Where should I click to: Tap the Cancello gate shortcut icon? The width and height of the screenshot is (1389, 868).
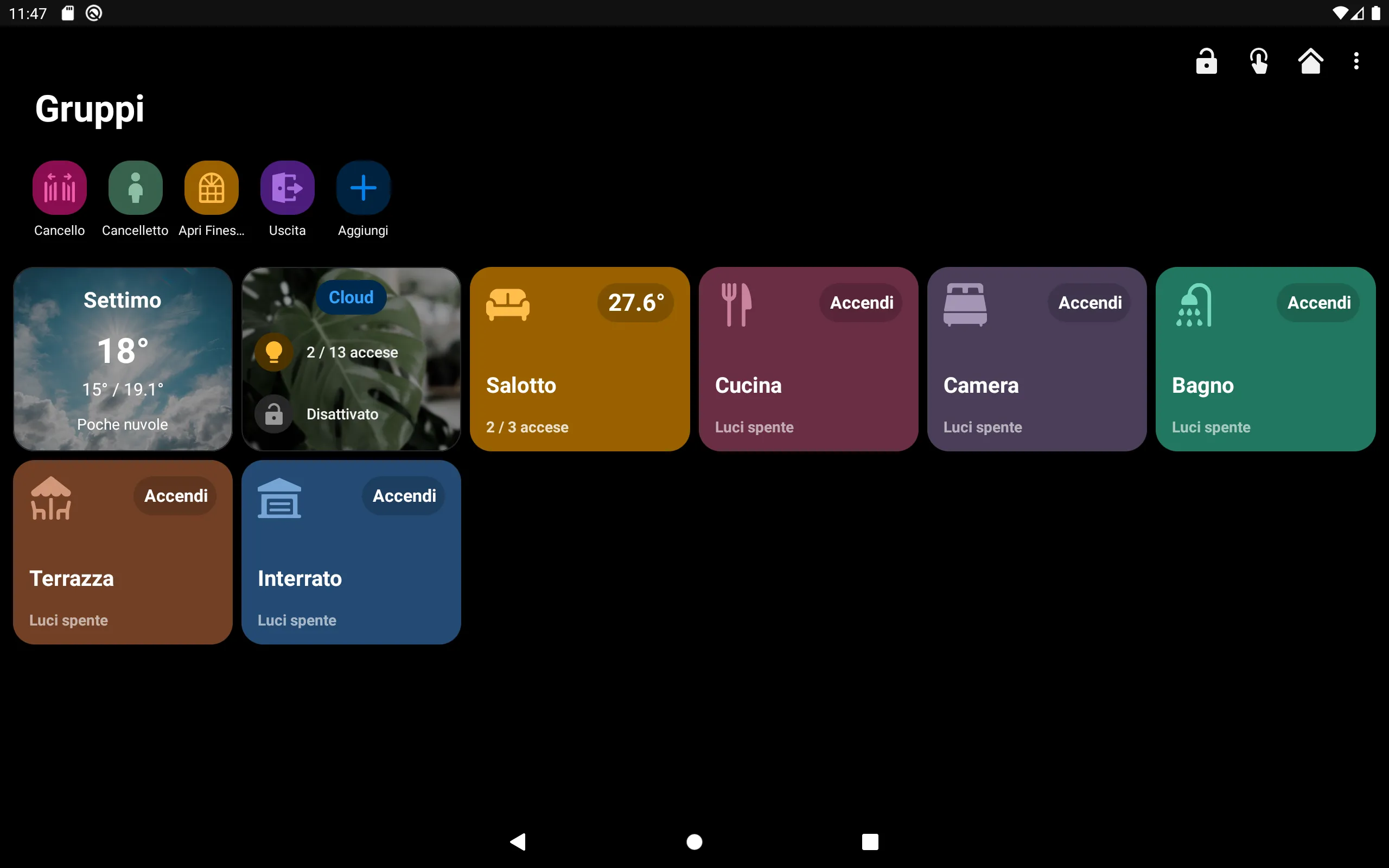click(60, 188)
